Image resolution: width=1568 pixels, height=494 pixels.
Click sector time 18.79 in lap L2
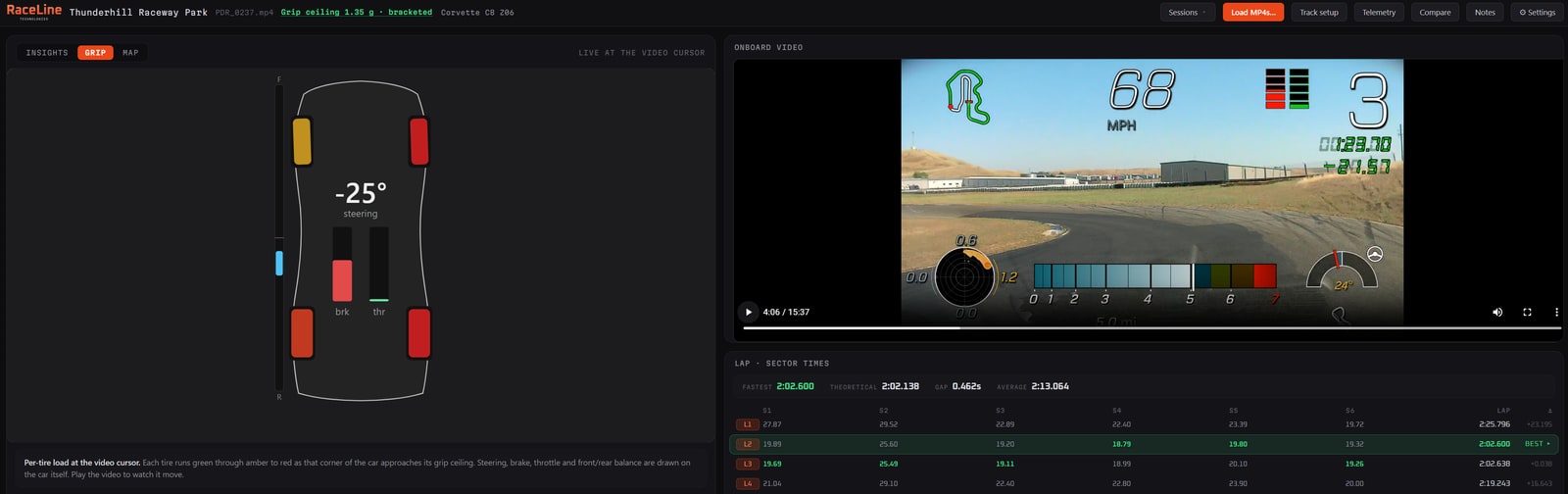(x=1121, y=444)
